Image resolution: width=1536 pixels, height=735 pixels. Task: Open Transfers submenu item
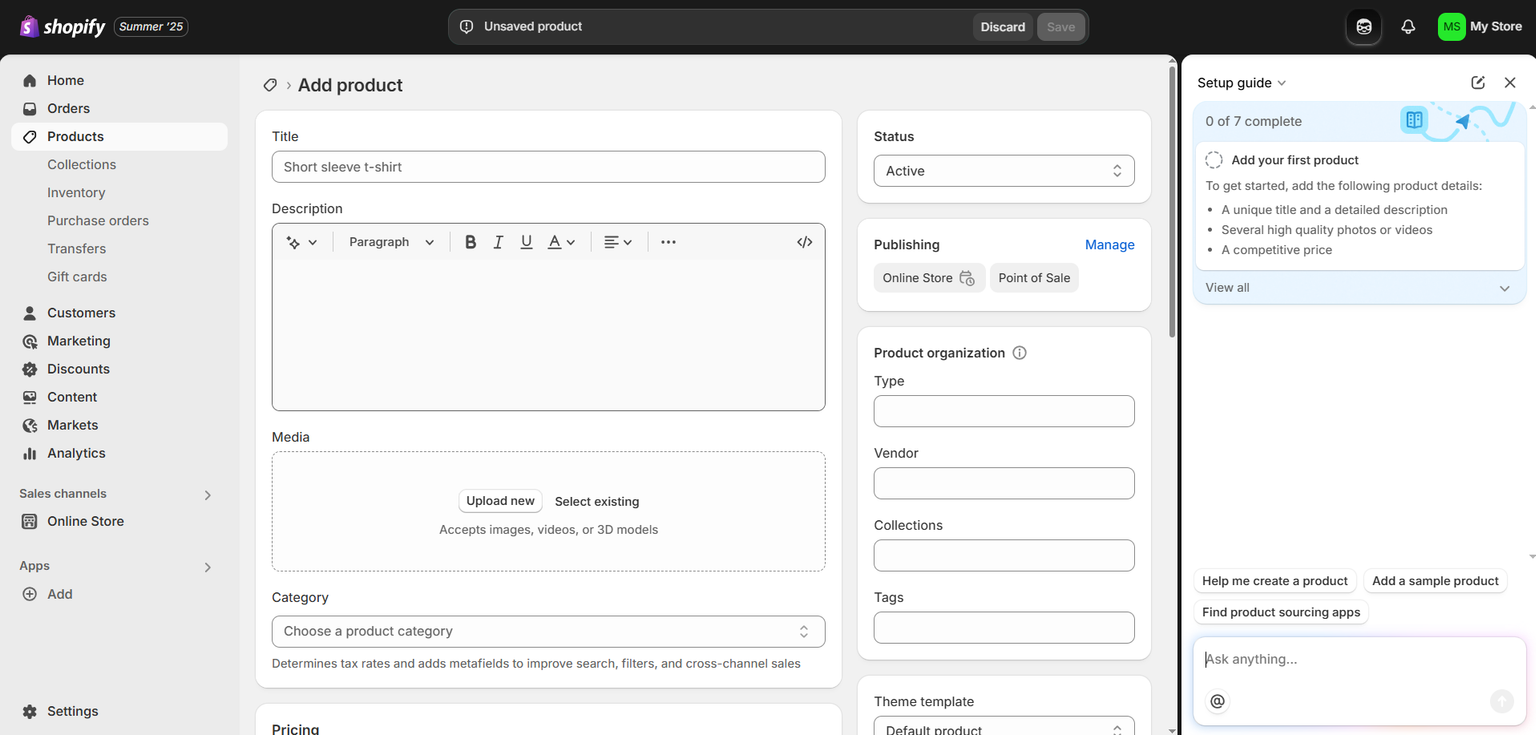click(76, 249)
